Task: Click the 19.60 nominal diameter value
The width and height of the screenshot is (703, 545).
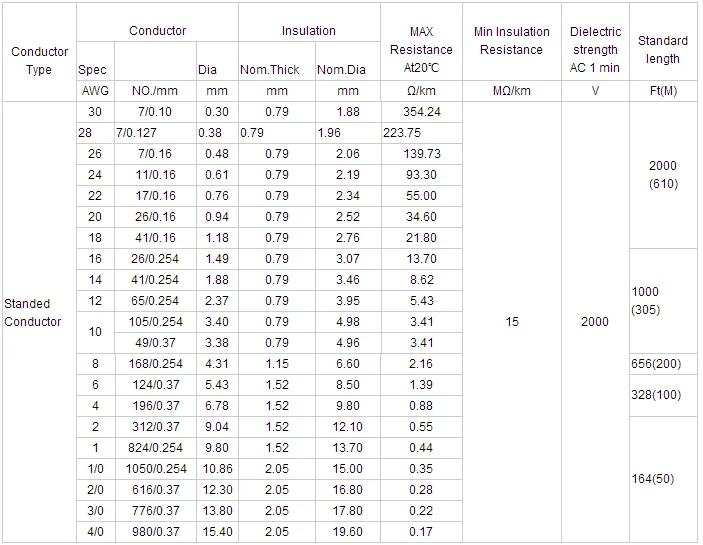Action: point(347,532)
